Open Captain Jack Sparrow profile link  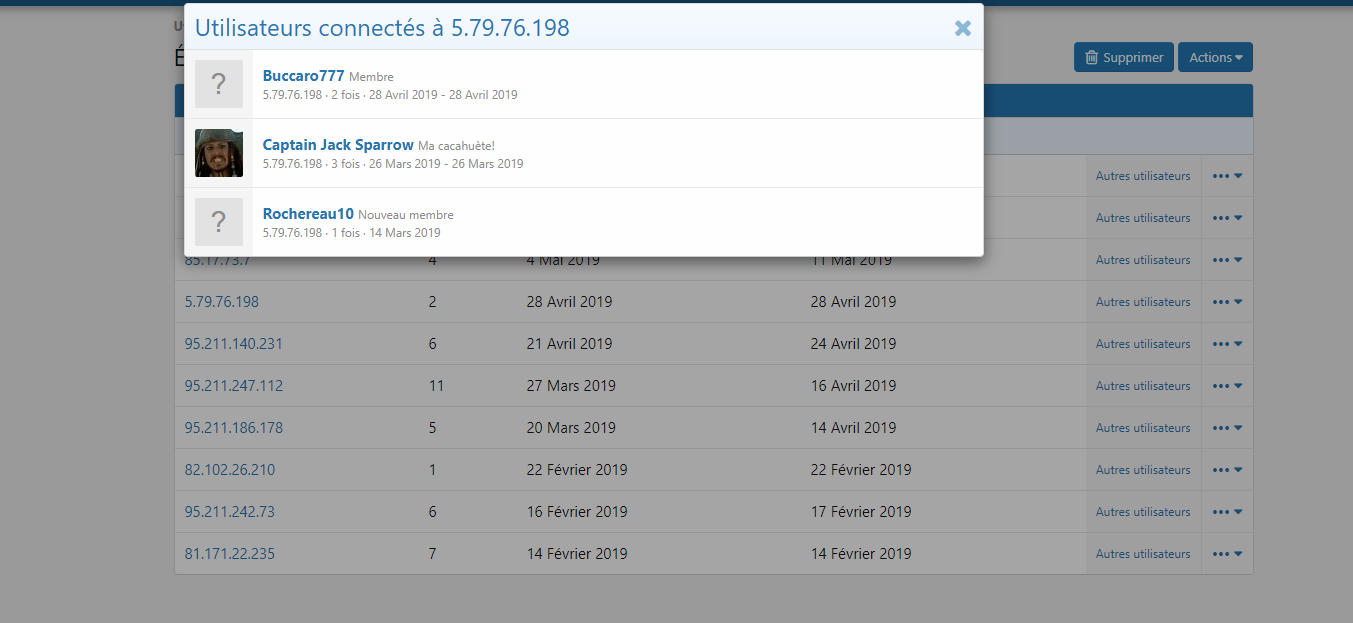[x=338, y=145]
